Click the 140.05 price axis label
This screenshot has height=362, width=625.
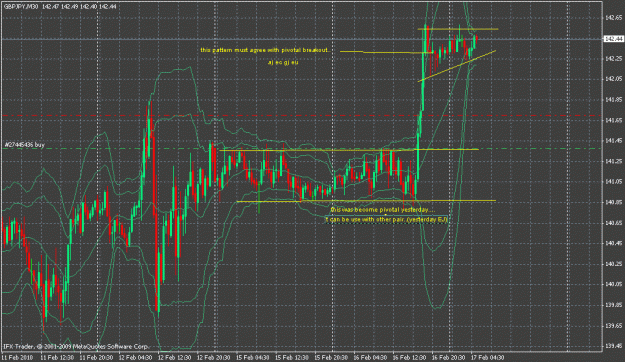[x=613, y=284]
